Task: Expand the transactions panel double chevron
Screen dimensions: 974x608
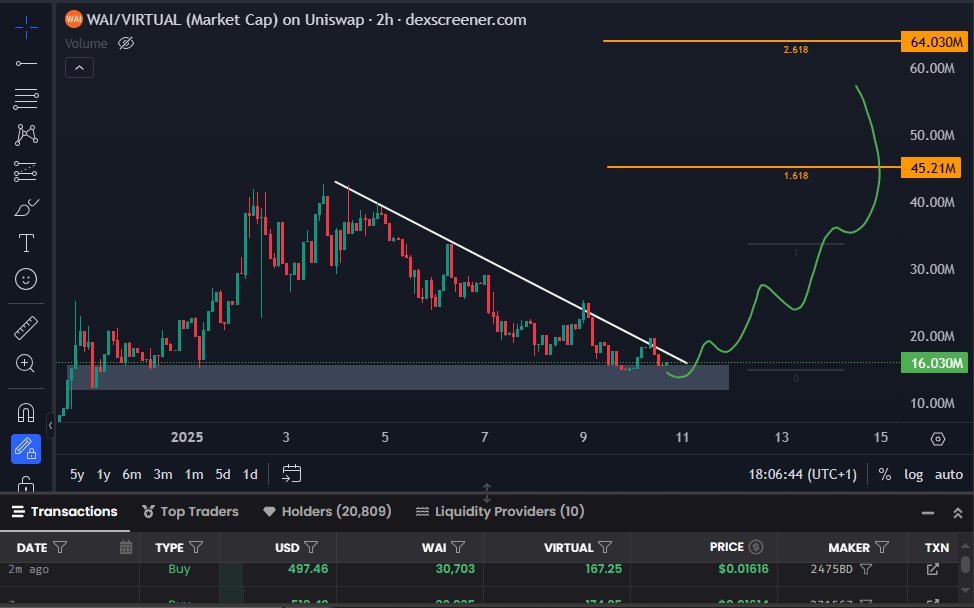Action: tap(958, 513)
